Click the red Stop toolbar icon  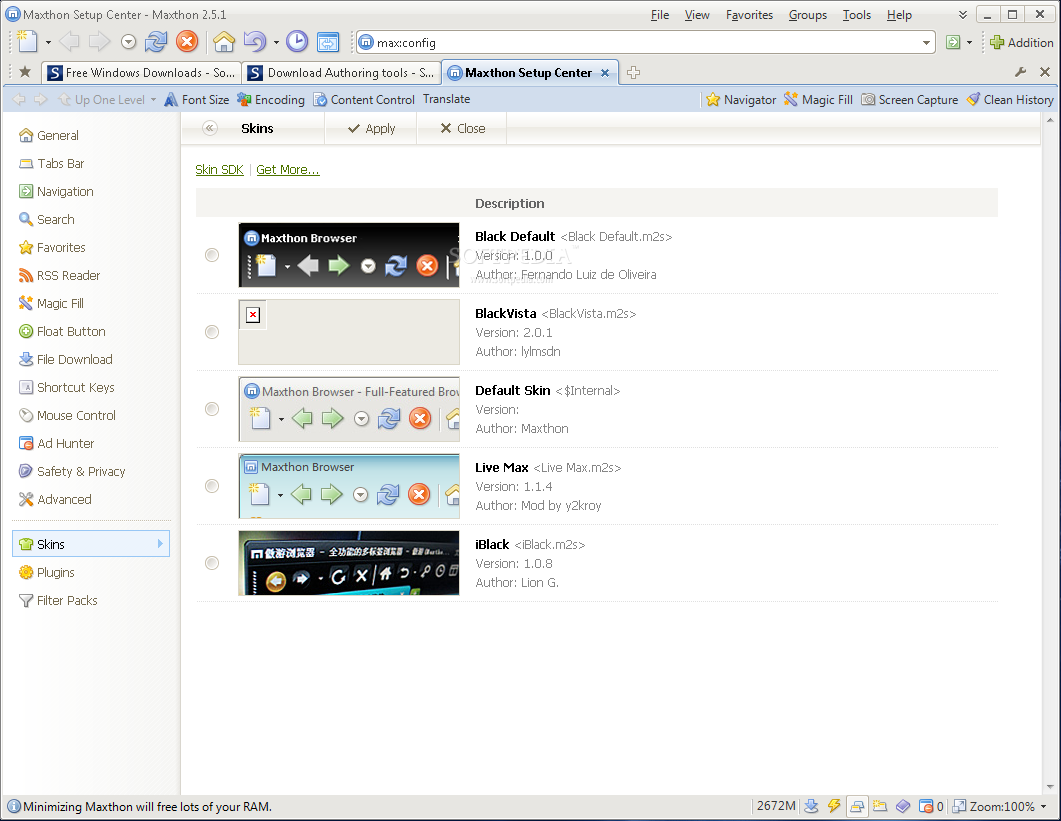[187, 42]
